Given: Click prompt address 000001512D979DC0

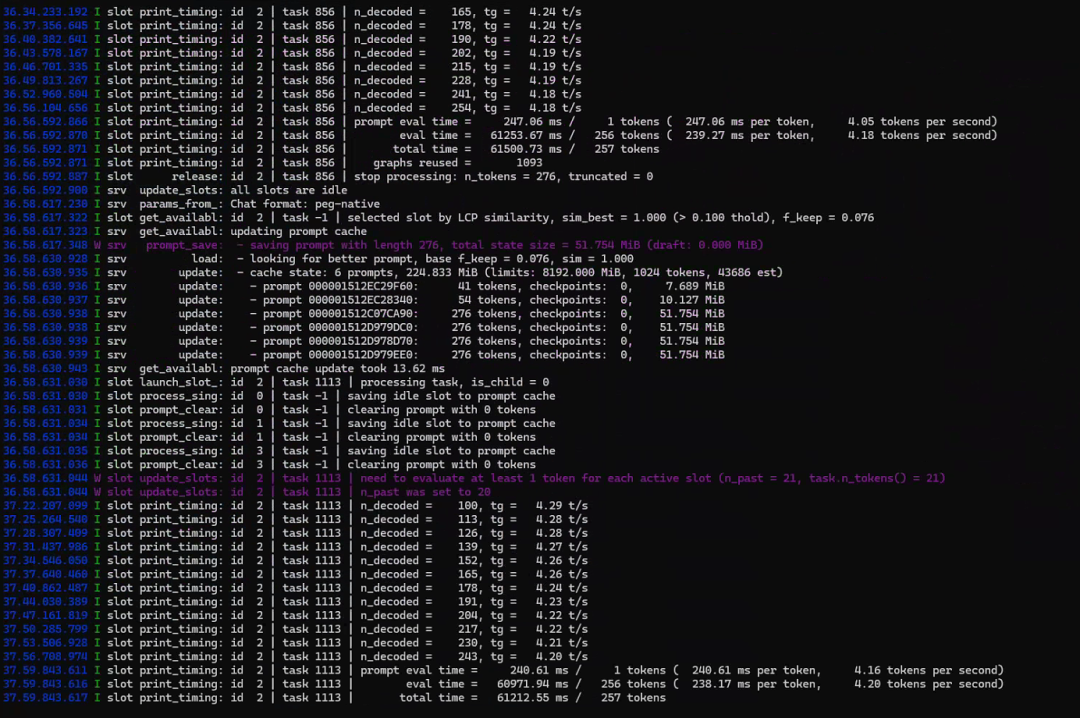Looking at the screenshot, I should coord(363,328).
